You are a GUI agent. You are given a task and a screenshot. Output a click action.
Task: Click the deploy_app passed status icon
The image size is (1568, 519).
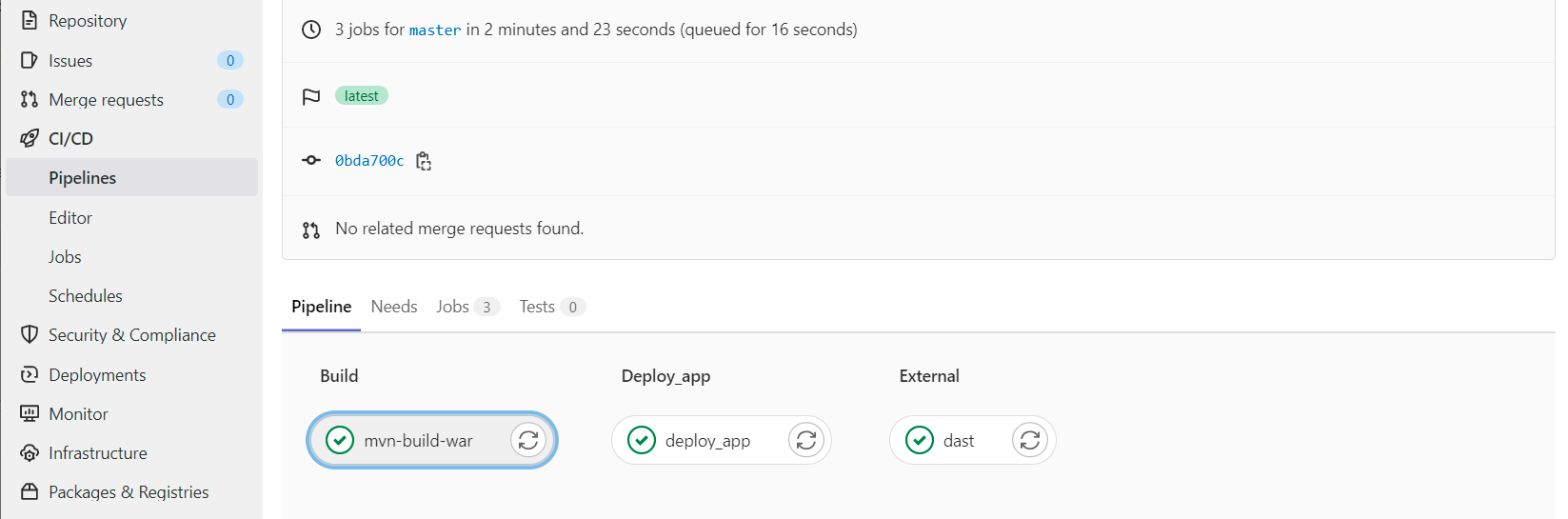[x=642, y=440]
